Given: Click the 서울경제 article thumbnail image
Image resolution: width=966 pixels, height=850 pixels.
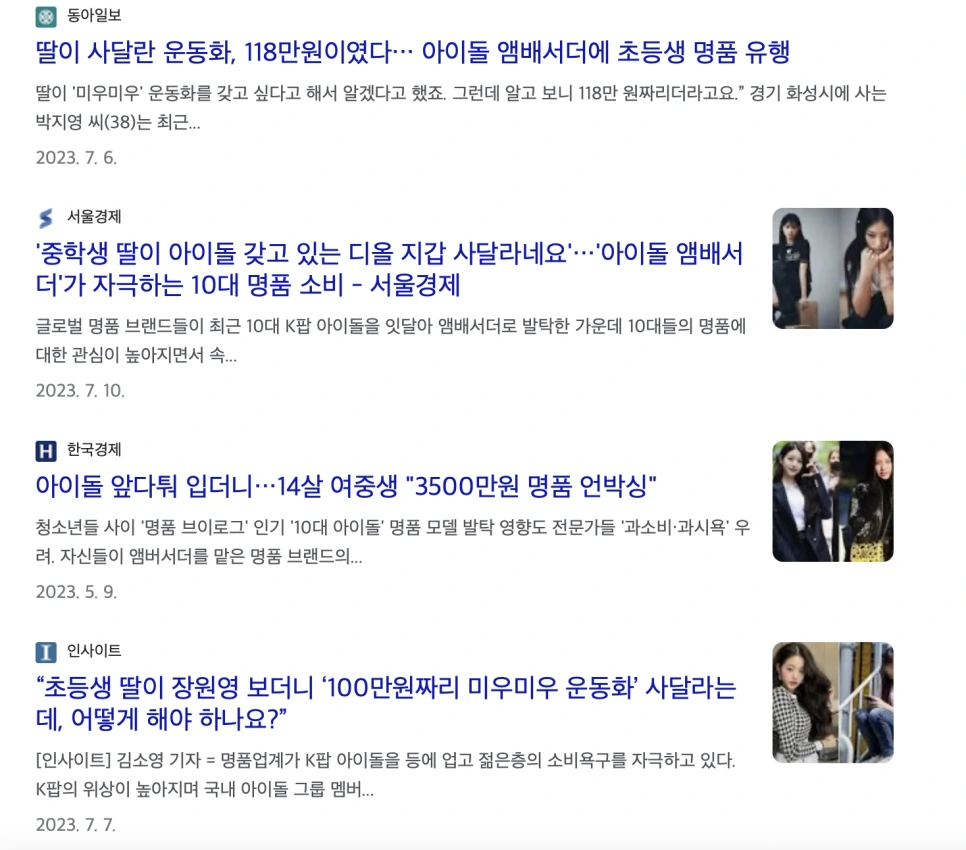Looking at the screenshot, I should (833, 269).
